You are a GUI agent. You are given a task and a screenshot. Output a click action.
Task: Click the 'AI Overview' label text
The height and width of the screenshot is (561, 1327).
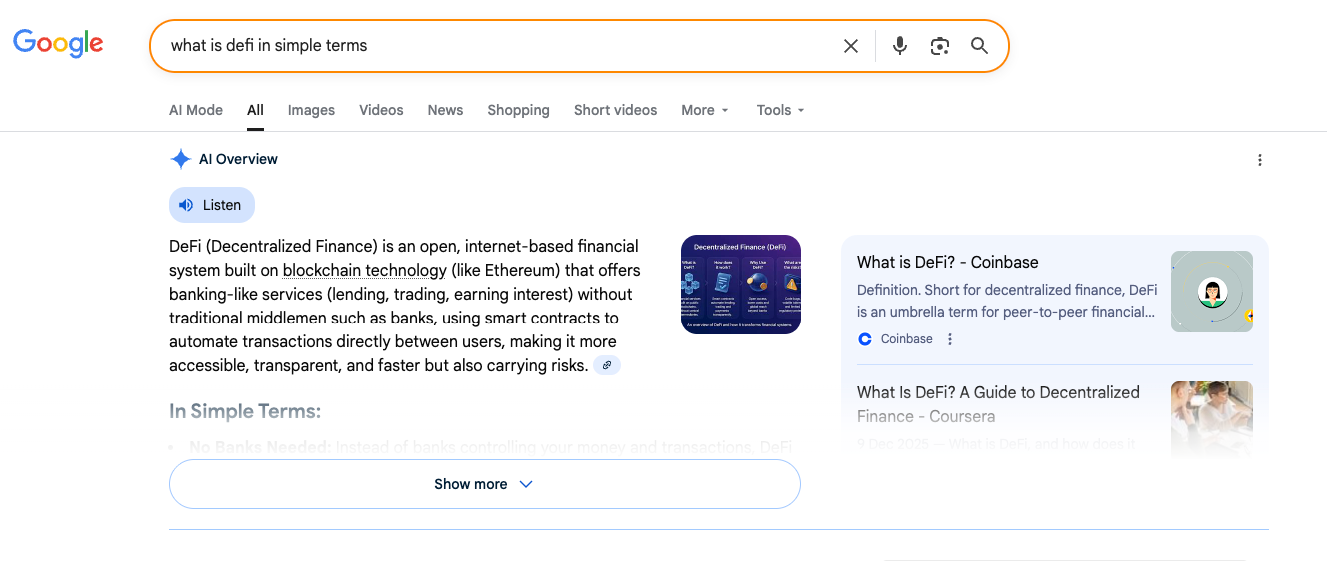pos(238,159)
